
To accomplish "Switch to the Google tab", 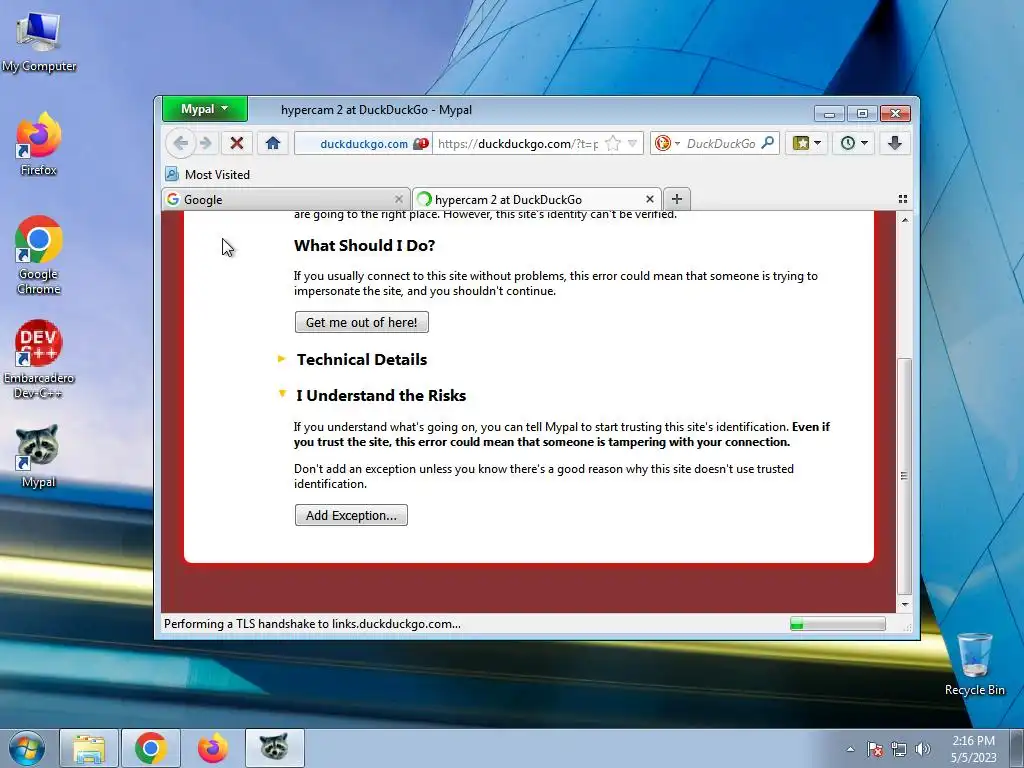I will (285, 199).
